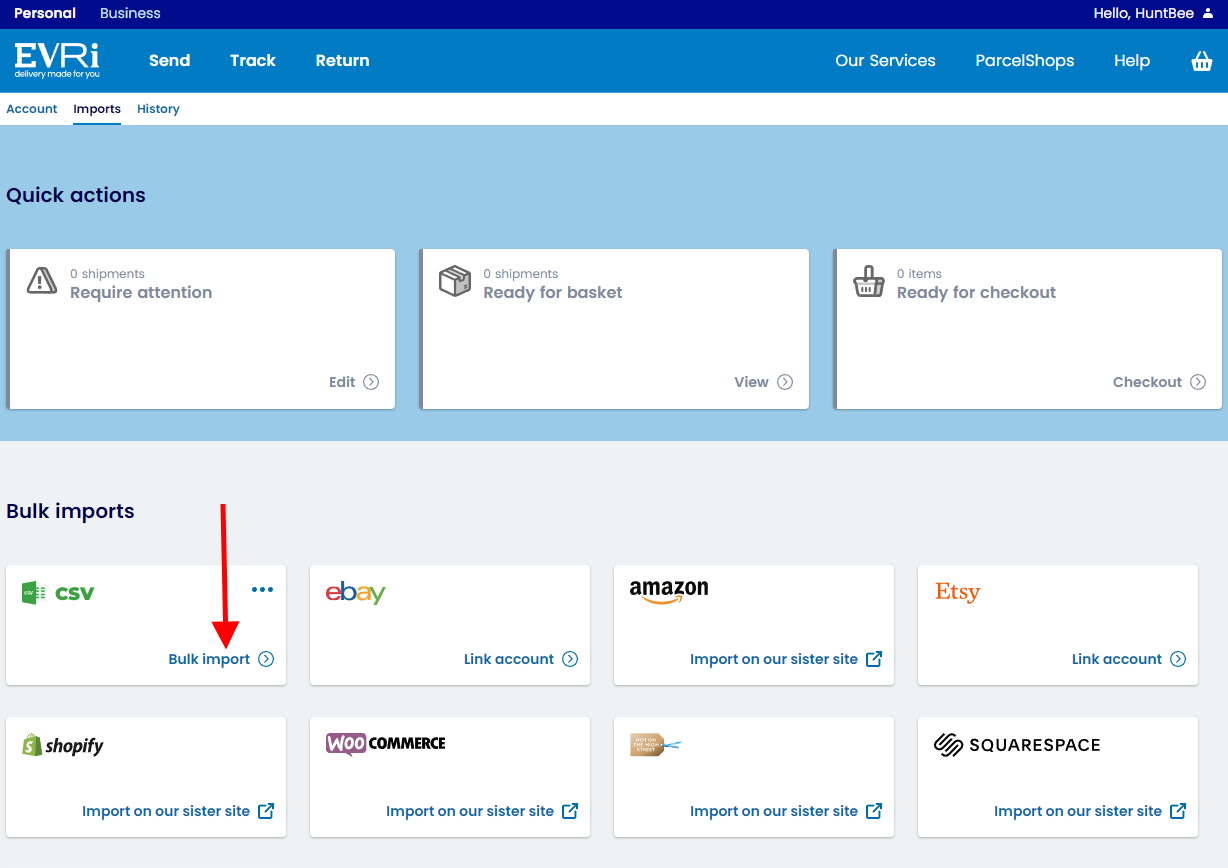Click Import on our sister site for Amazon
The image size is (1228, 868).
pos(774,659)
